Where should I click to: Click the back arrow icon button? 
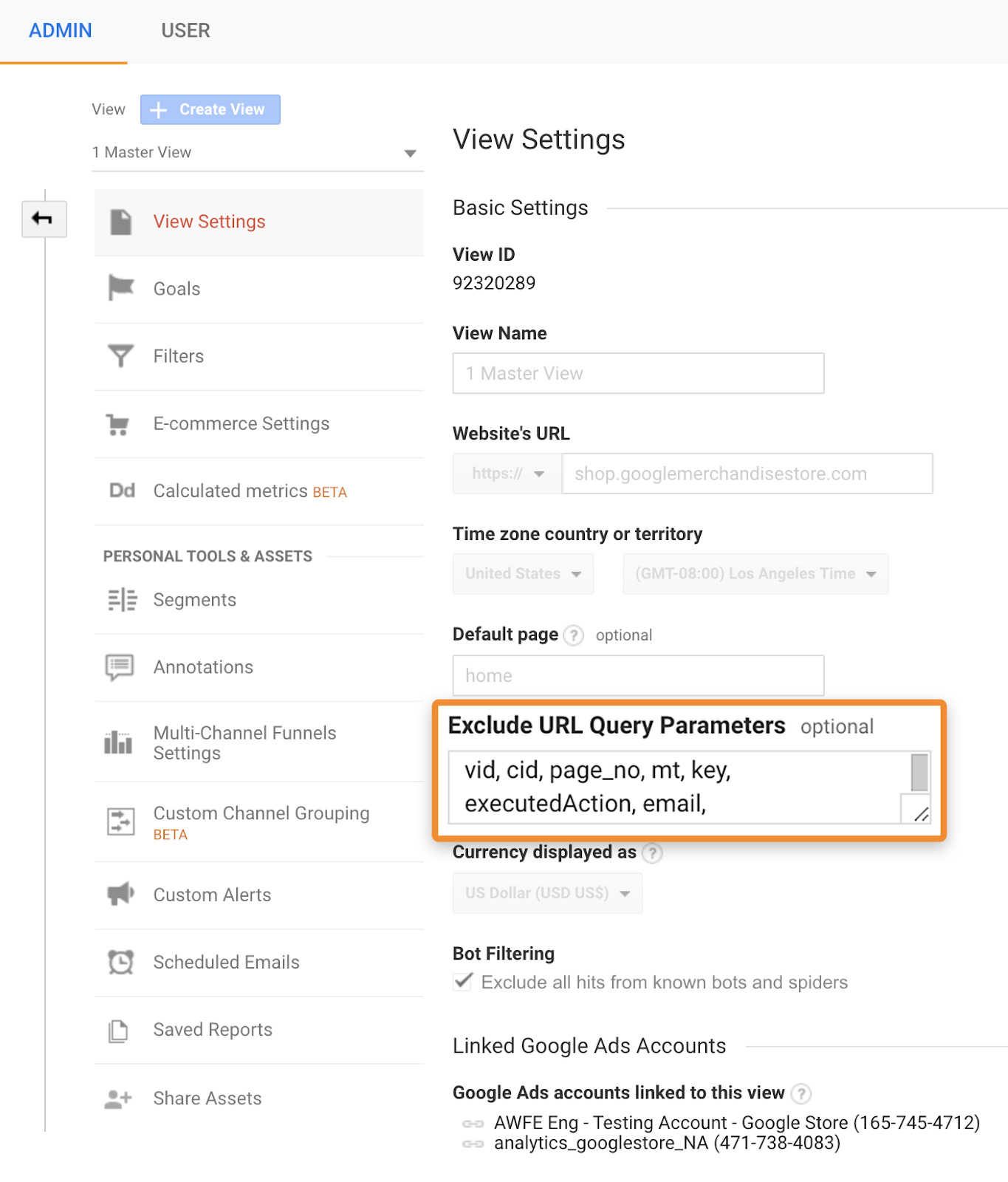[x=44, y=219]
